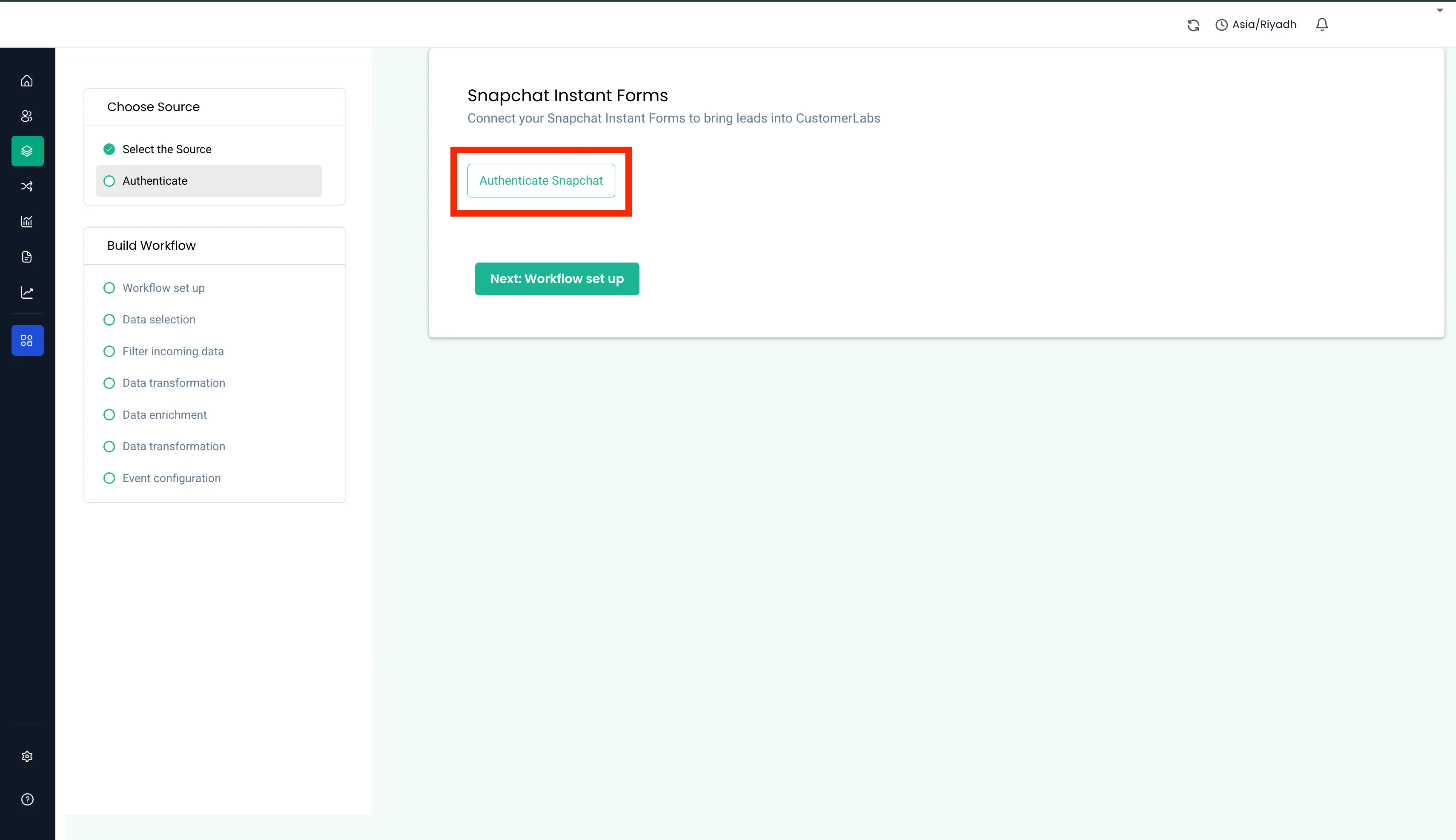
Task: Select the Authenticate step
Action: pos(208,181)
